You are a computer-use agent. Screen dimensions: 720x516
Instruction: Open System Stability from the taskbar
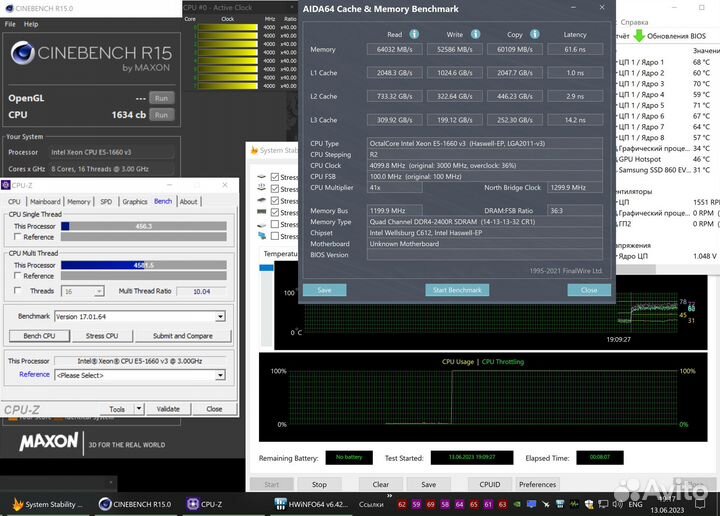(x=48, y=504)
